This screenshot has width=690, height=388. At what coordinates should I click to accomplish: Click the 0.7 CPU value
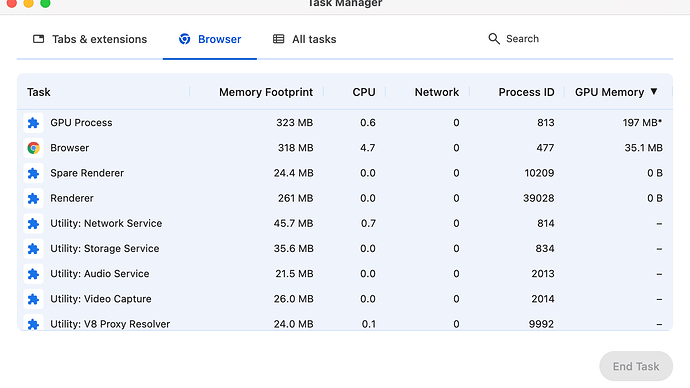(x=368, y=223)
